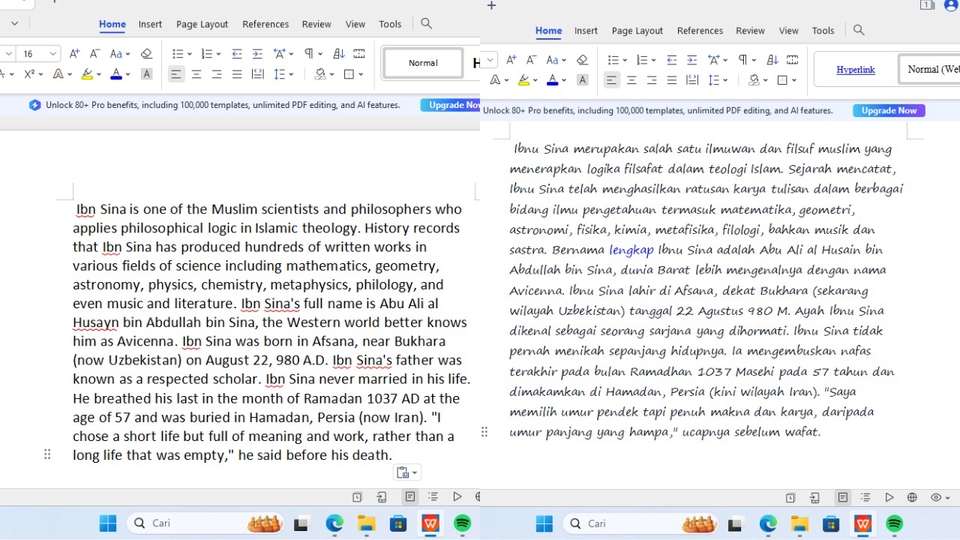Toggle print layout view in left status bar
This screenshot has width=960, height=540.
410,497
